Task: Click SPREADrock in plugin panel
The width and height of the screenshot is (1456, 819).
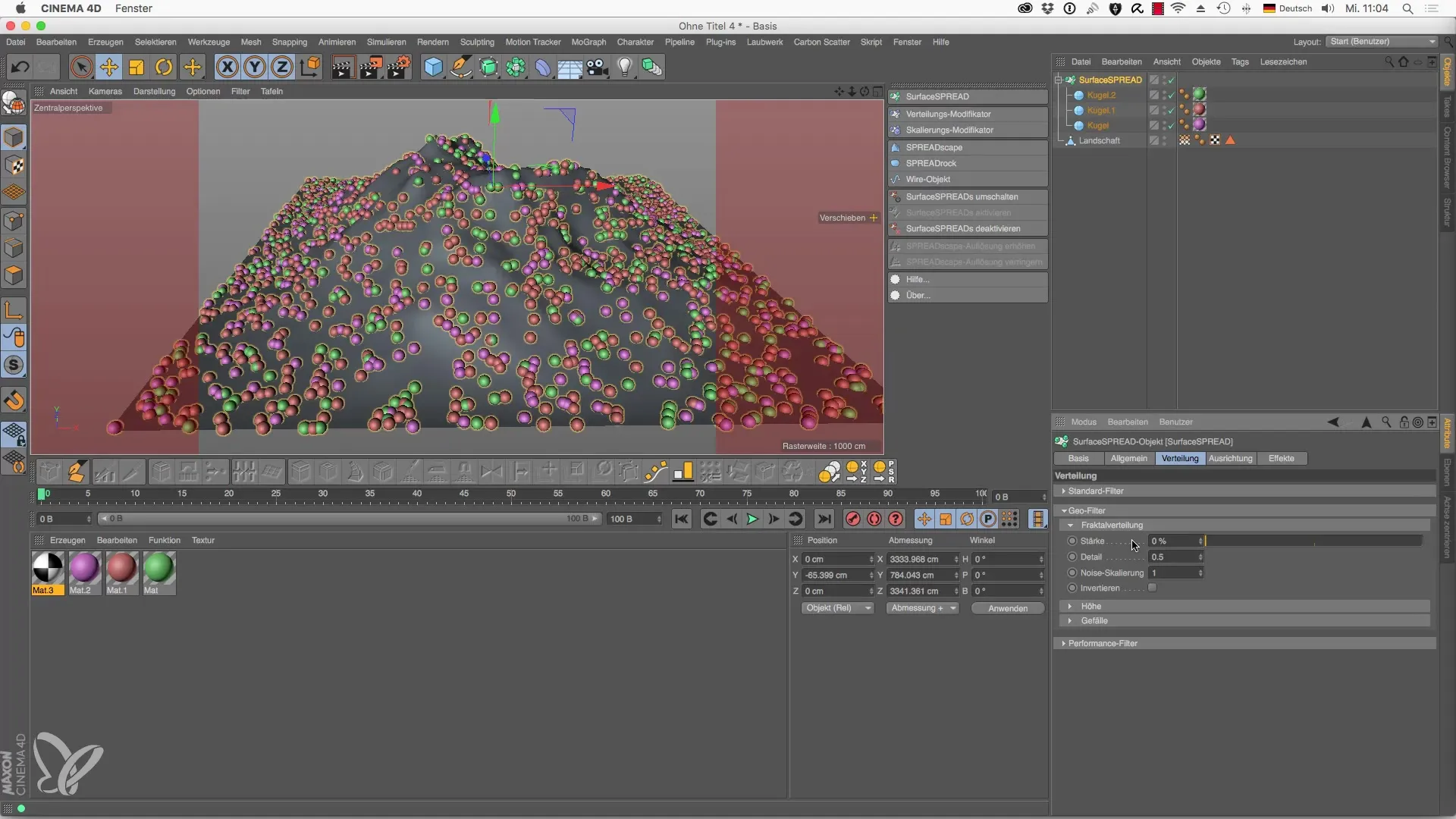Action: tap(968, 164)
